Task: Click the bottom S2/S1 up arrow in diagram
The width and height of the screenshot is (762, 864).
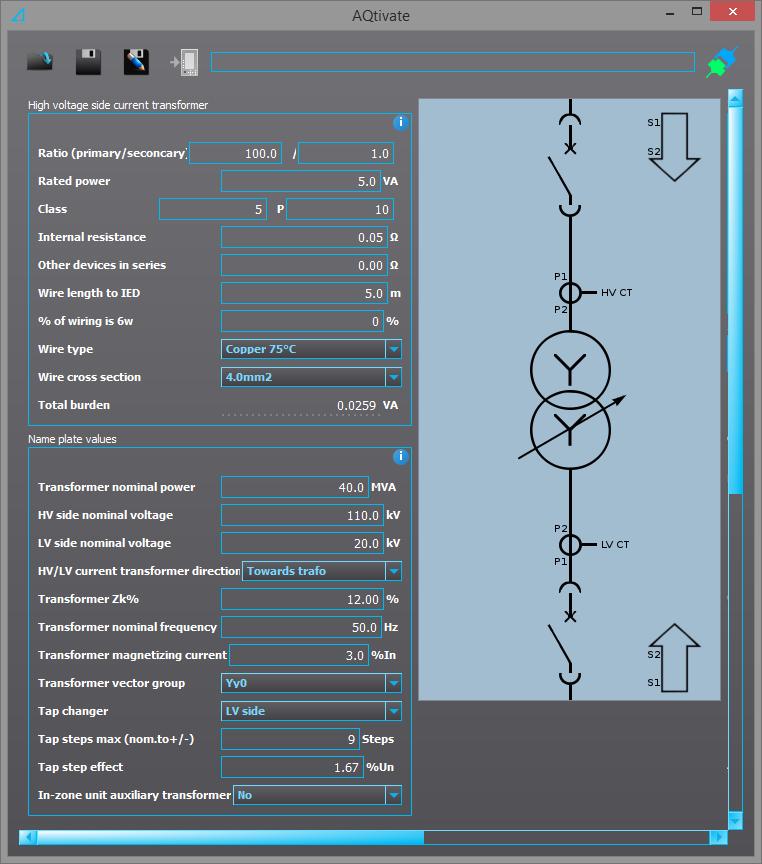Action: [x=674, y=657]
